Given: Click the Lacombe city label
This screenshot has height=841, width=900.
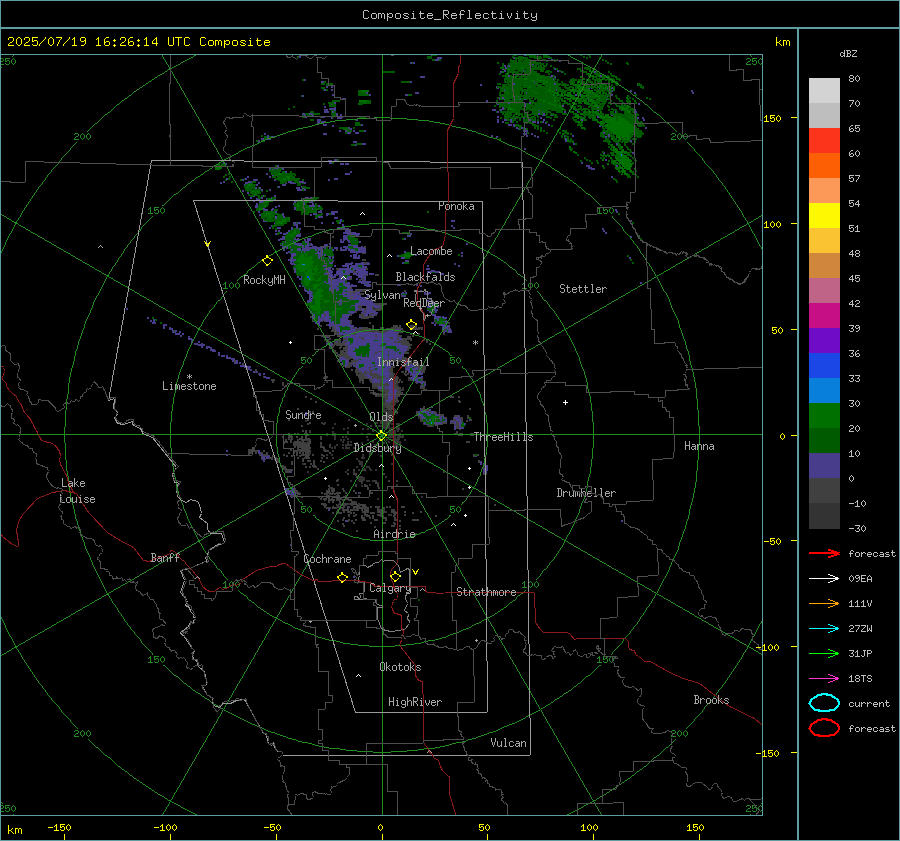Looking at the screenshot, I should point(431,251).
